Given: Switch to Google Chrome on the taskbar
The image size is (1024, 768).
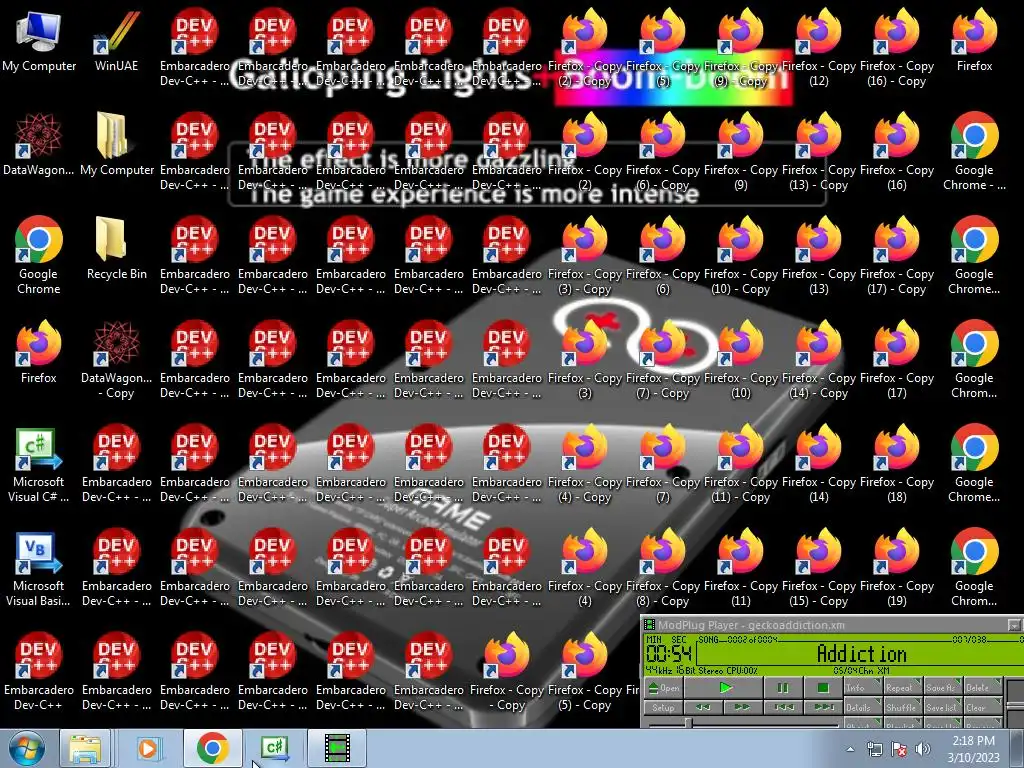Looking at the screenshot, I should pyautogui.click(x=213, y=748).
